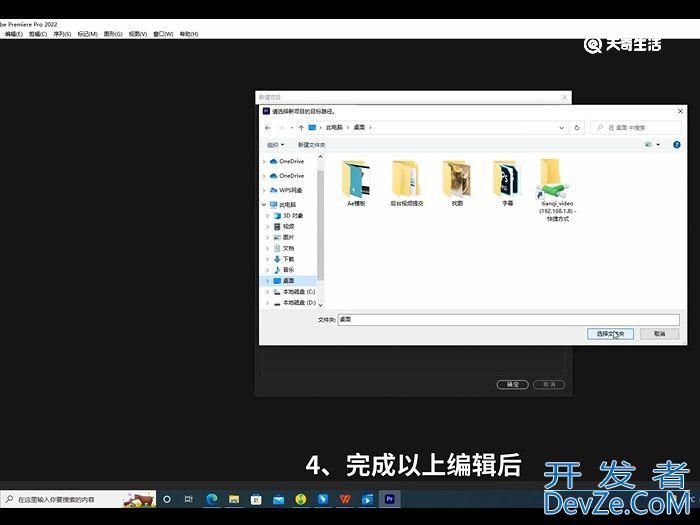Viewport: 700px width, 525px height.
Task: Close the file picker dialog
Action: 680,111
